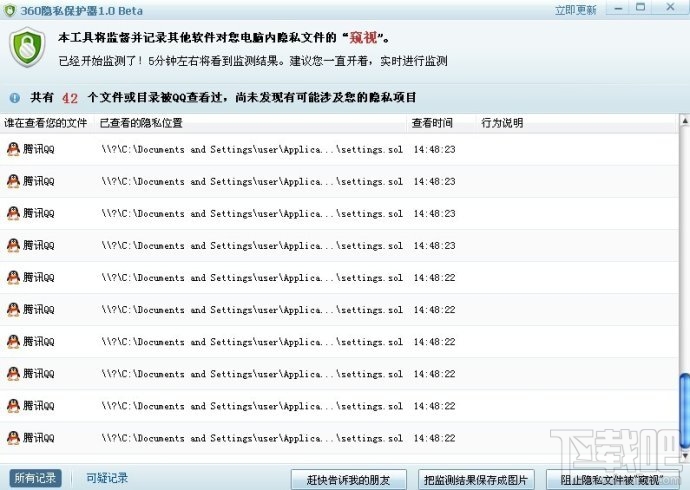Click the 查看时间 column header

pyautogui.click(x=442, y=123)
